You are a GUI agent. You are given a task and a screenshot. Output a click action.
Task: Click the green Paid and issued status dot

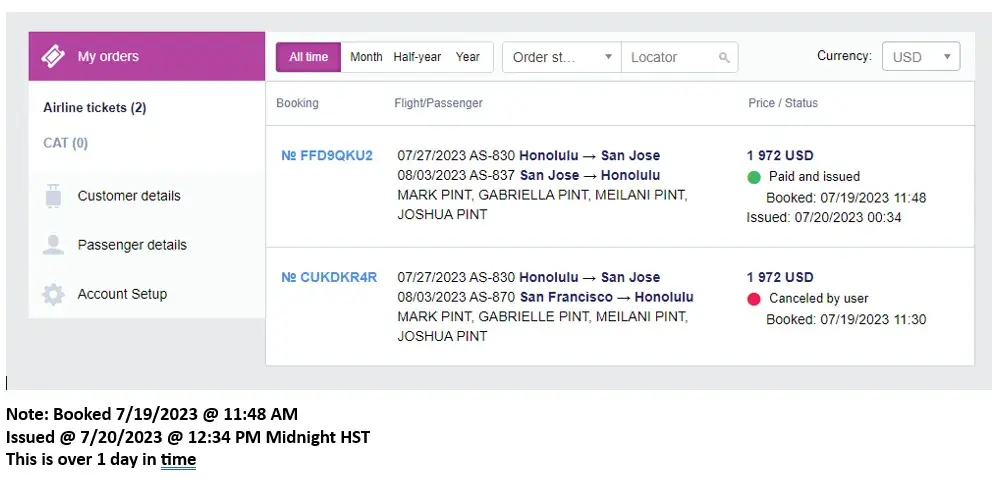point(754,177)
